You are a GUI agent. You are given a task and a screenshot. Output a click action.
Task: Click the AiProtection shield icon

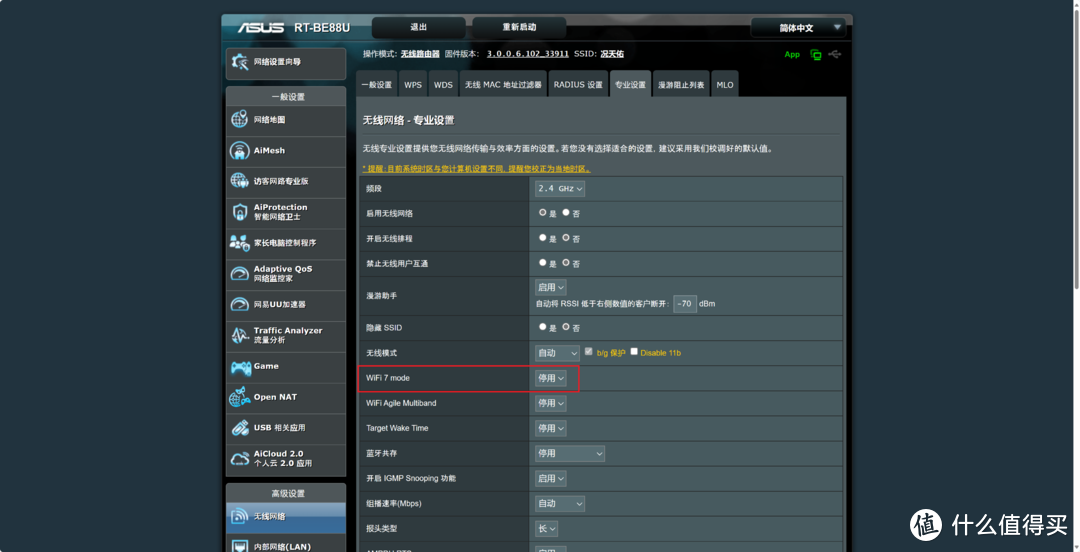coord(240,212)
